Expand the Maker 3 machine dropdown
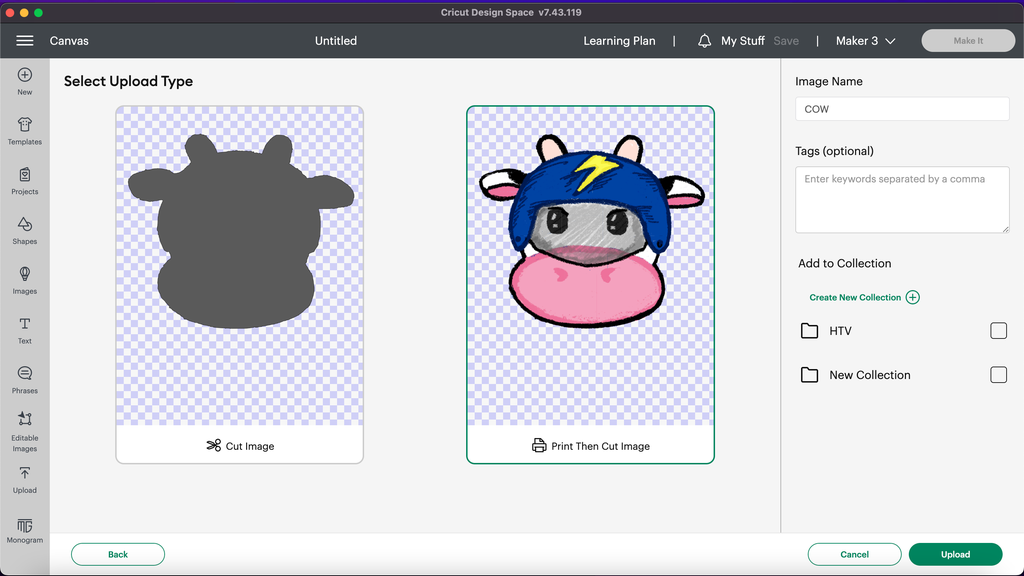1024x576 pixels. pos(866,41)
